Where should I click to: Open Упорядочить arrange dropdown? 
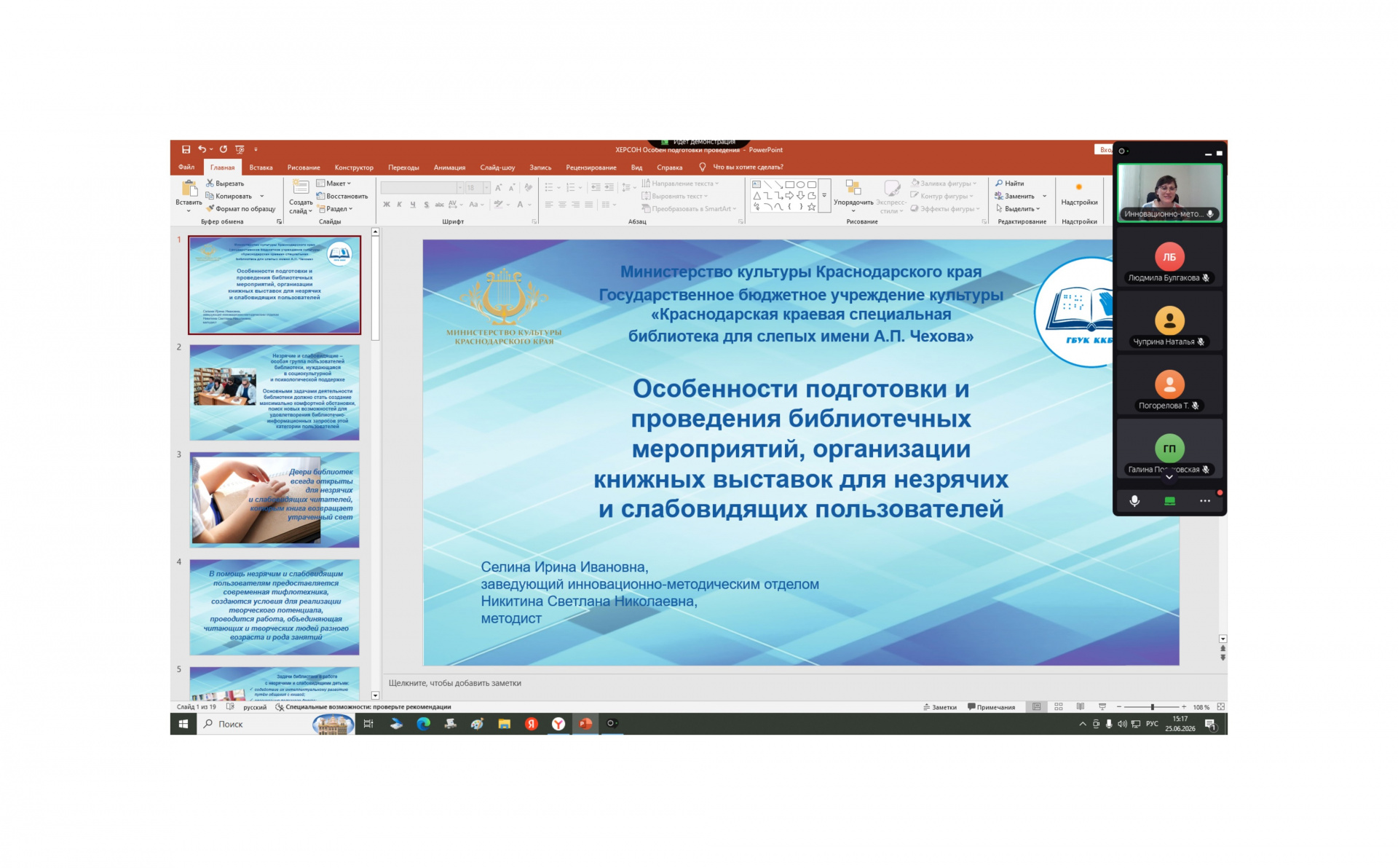pos(853,196)
